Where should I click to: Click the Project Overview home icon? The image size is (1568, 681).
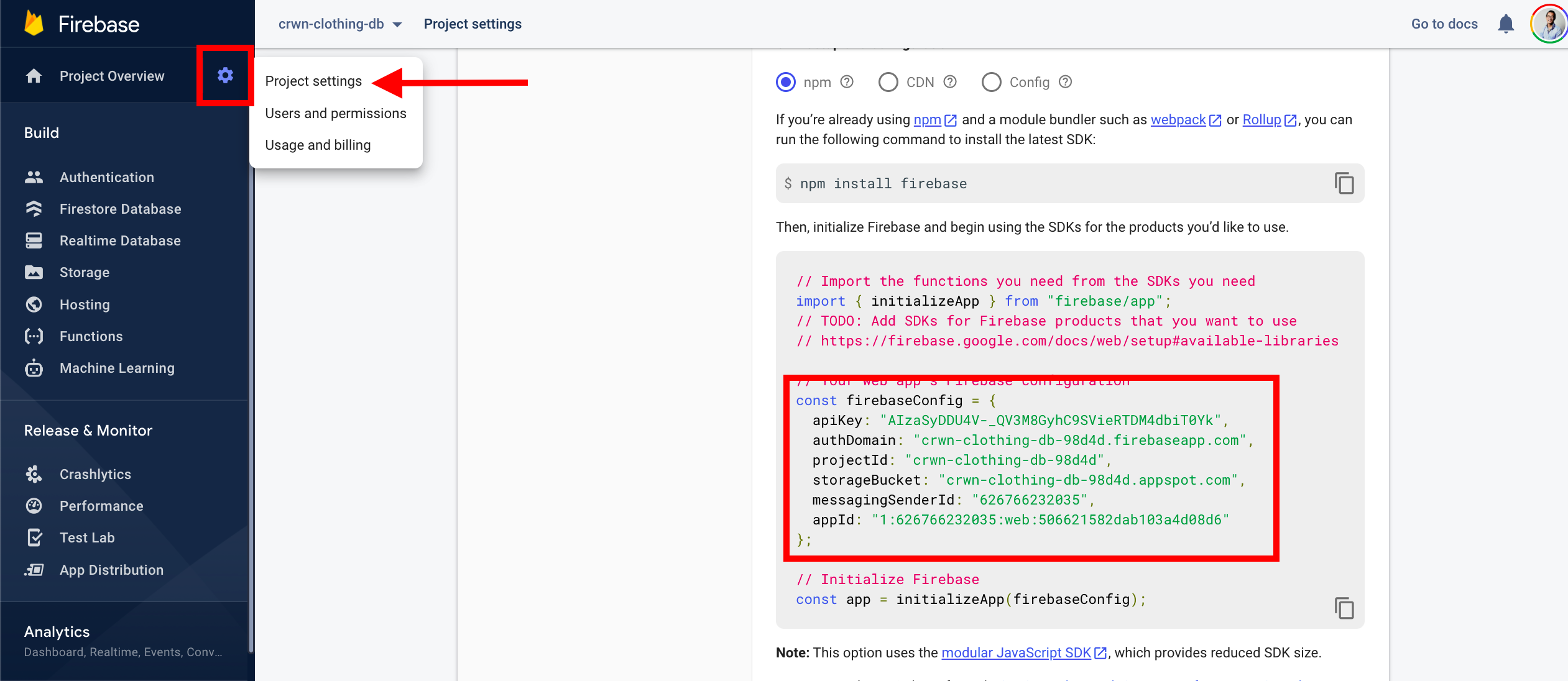tap(34, 76)
